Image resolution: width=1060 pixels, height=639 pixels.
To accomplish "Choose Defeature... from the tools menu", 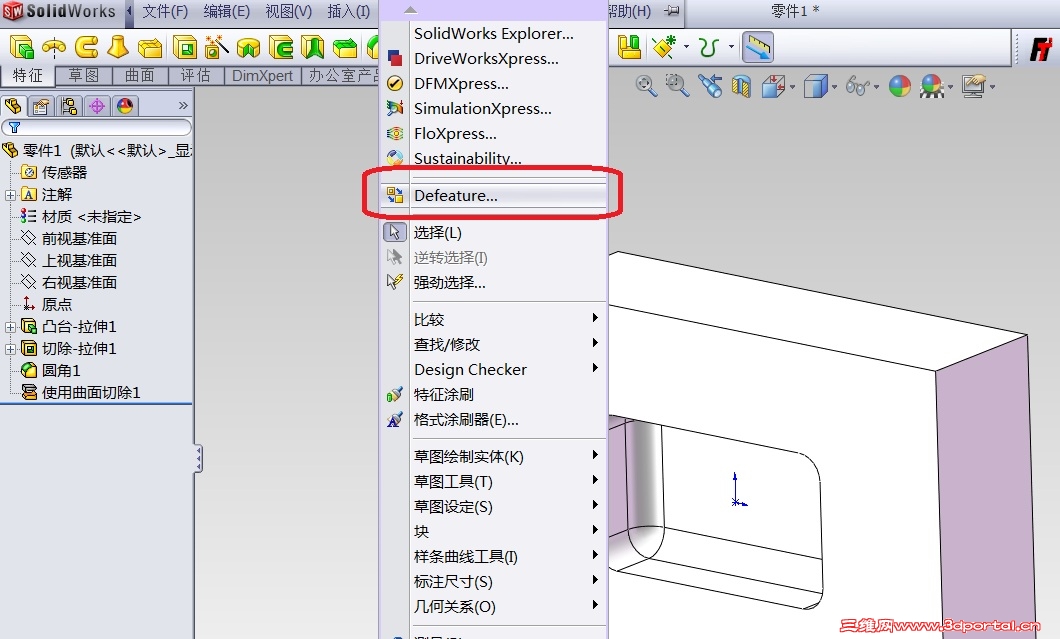I will (493, 195).
